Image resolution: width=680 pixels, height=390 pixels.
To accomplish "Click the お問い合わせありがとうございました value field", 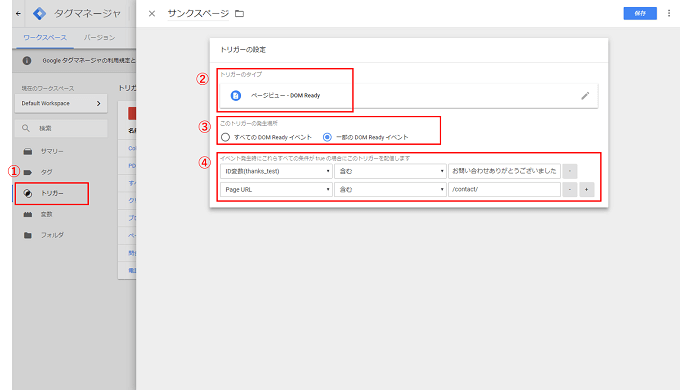I will click(x=504, y=171).
